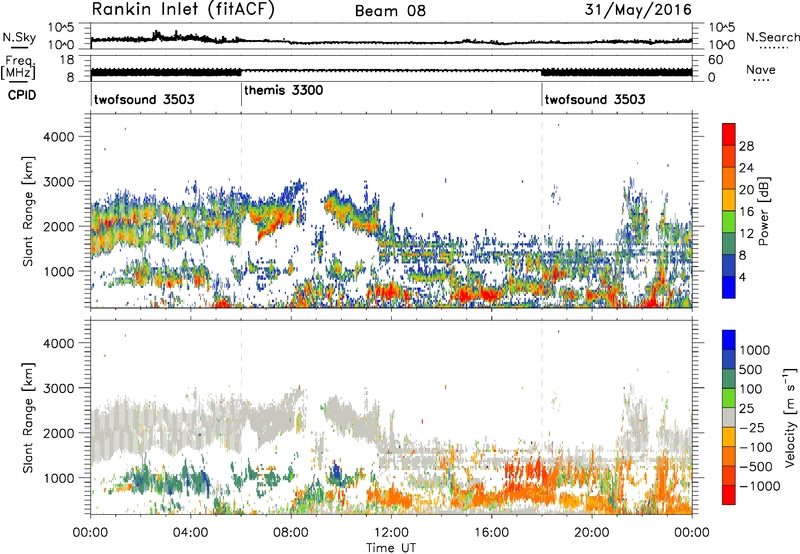Image resolution: width=800 pixels, height=554 pixels.
Task: Click the '1000' range tick of the velocity panel
Action: click(58, 478)
